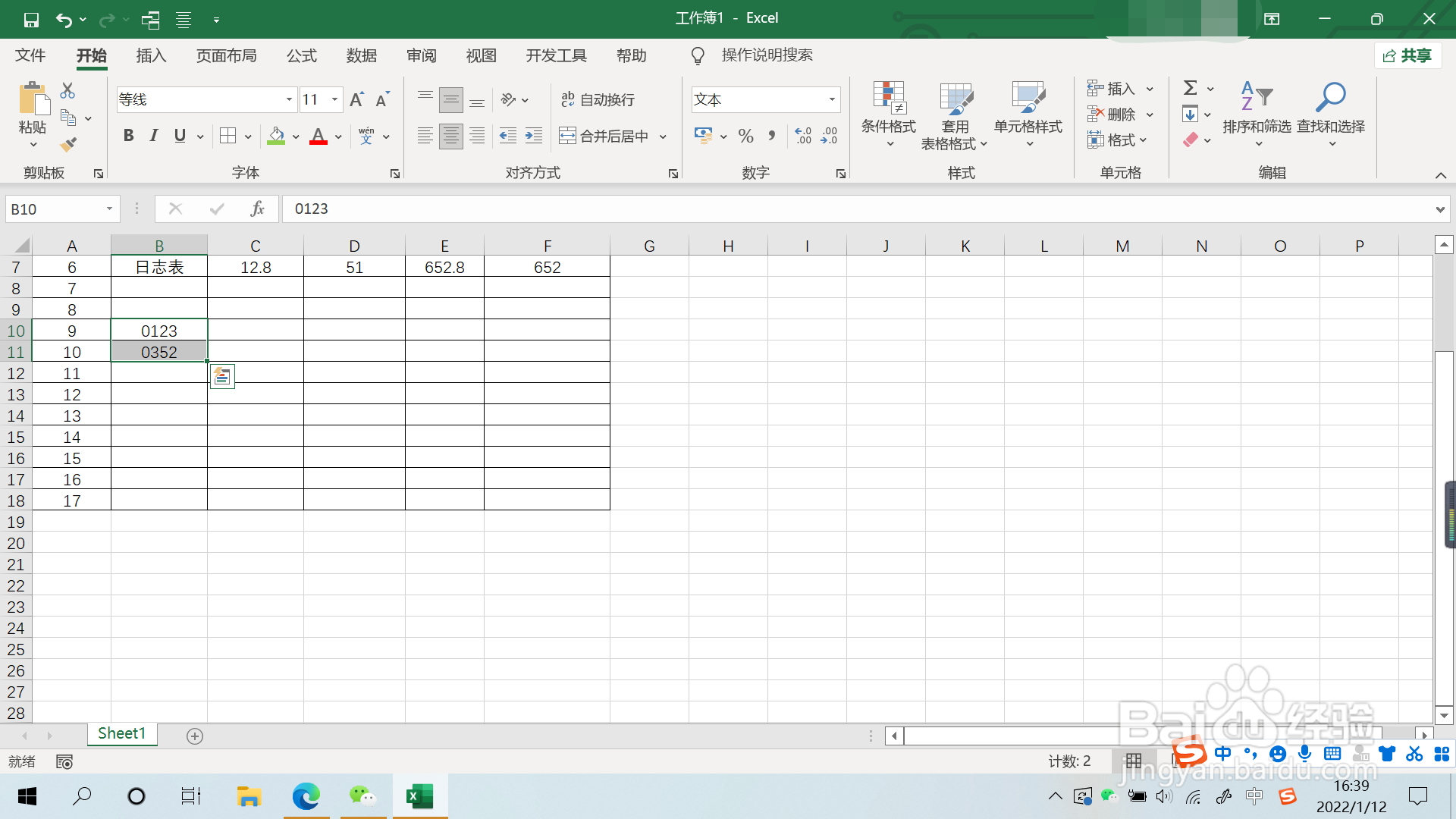Click the Format Painter brush icon
The image size is (1456, 819).
pyautogui.click(x=68, y=143)
